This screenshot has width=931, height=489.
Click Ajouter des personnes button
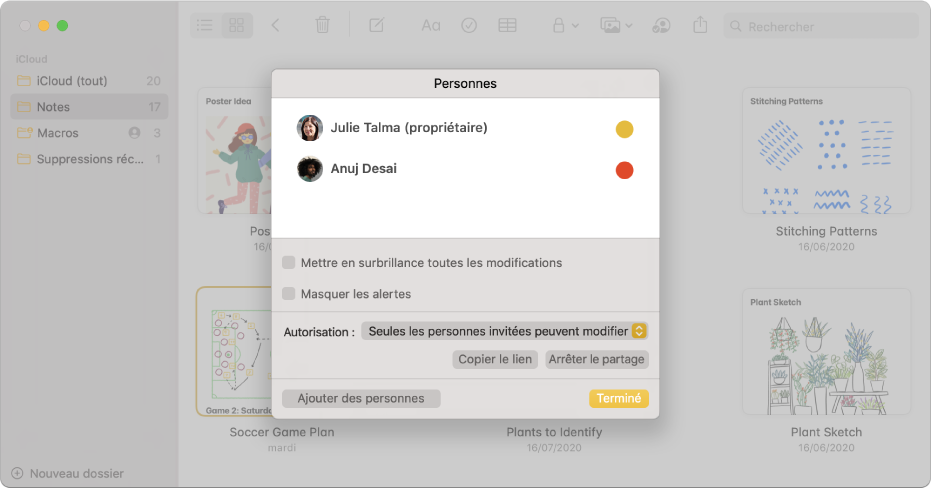coord(361,398)
